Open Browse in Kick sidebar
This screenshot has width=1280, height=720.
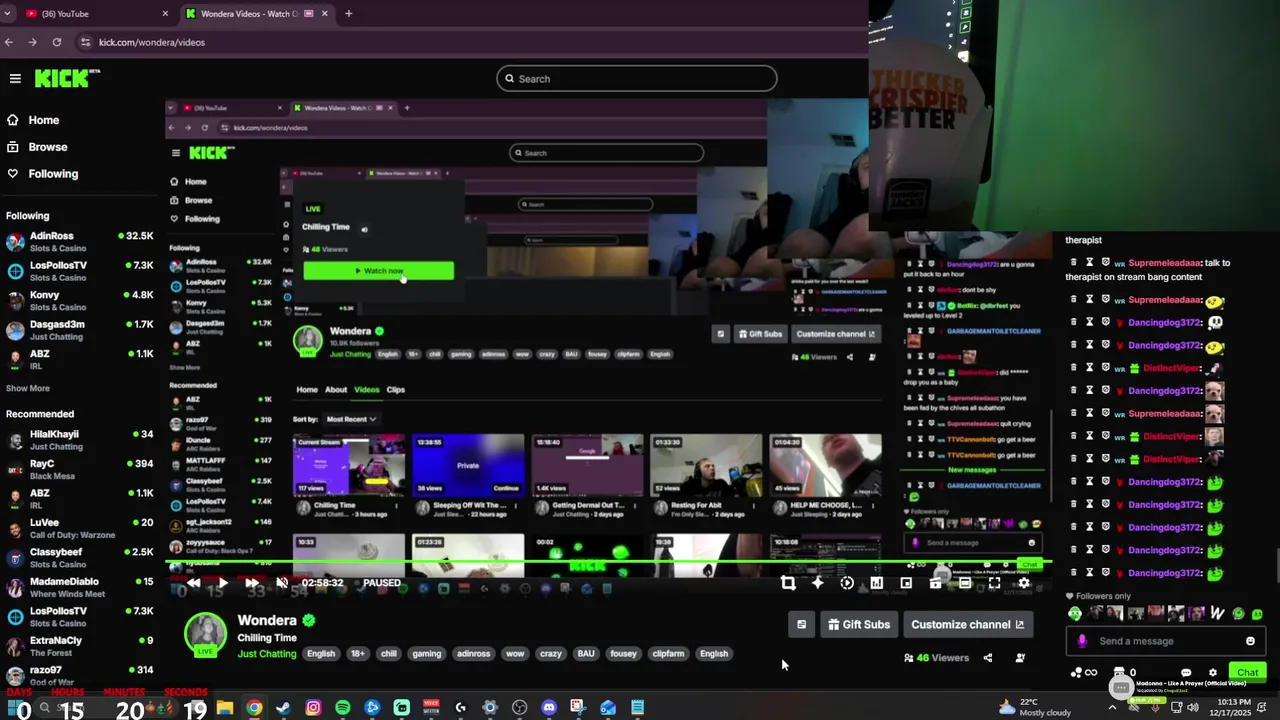[x=48, y=147]
